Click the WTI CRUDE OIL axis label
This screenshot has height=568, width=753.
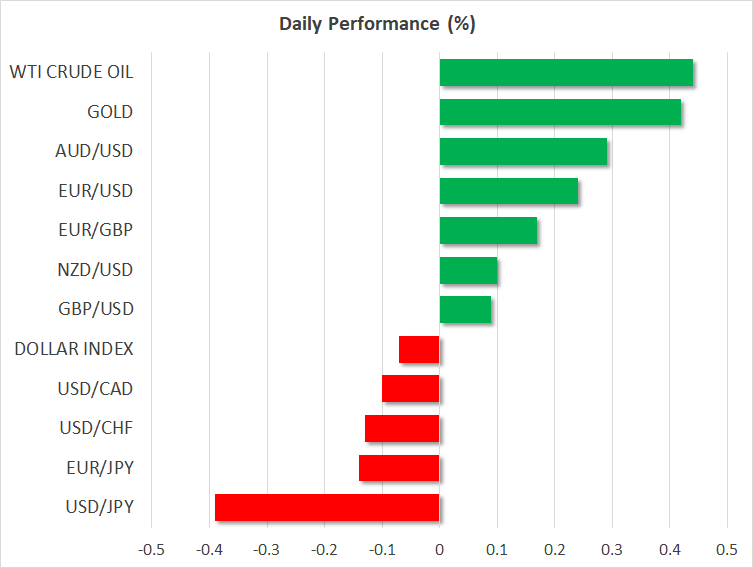(x=71, y=72)
